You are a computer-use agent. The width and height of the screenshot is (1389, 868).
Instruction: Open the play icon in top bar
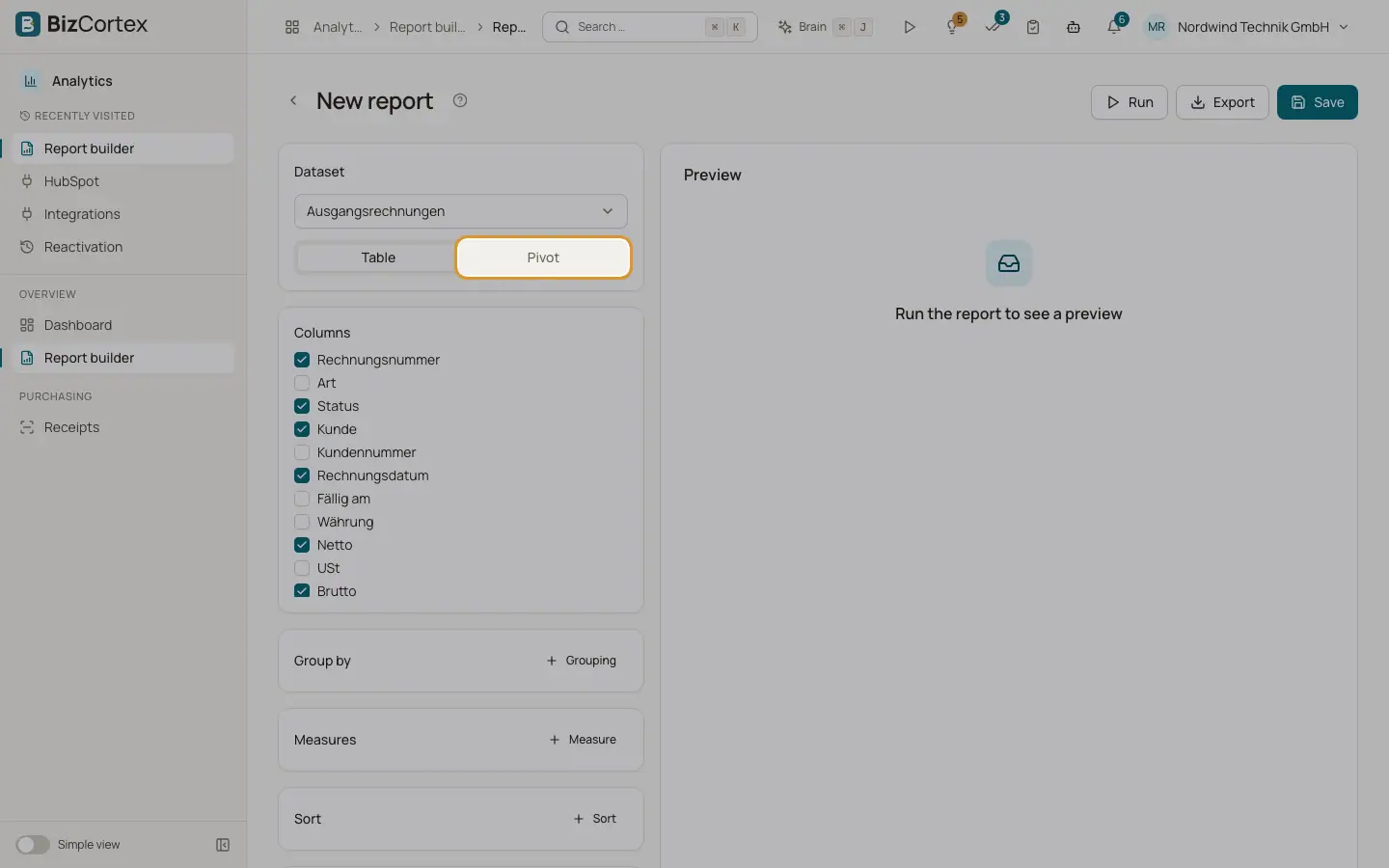[x=909, y=27]
